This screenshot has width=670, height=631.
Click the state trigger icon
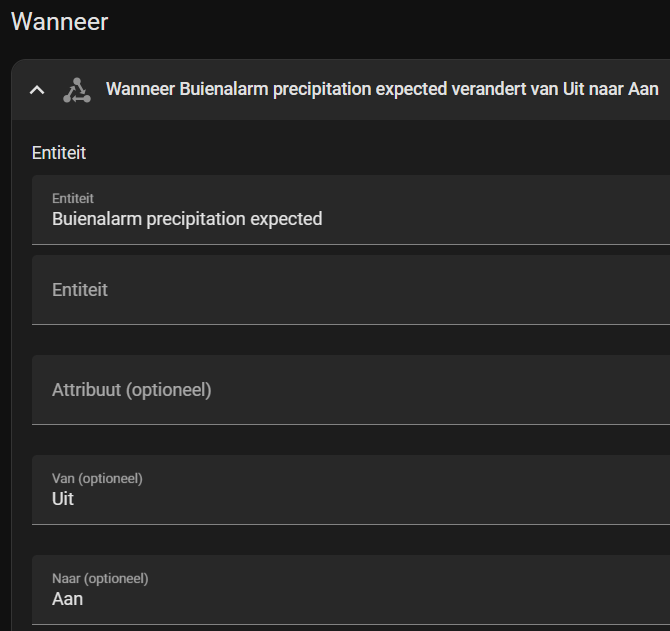pyautogui.click(x=77, y=90)
